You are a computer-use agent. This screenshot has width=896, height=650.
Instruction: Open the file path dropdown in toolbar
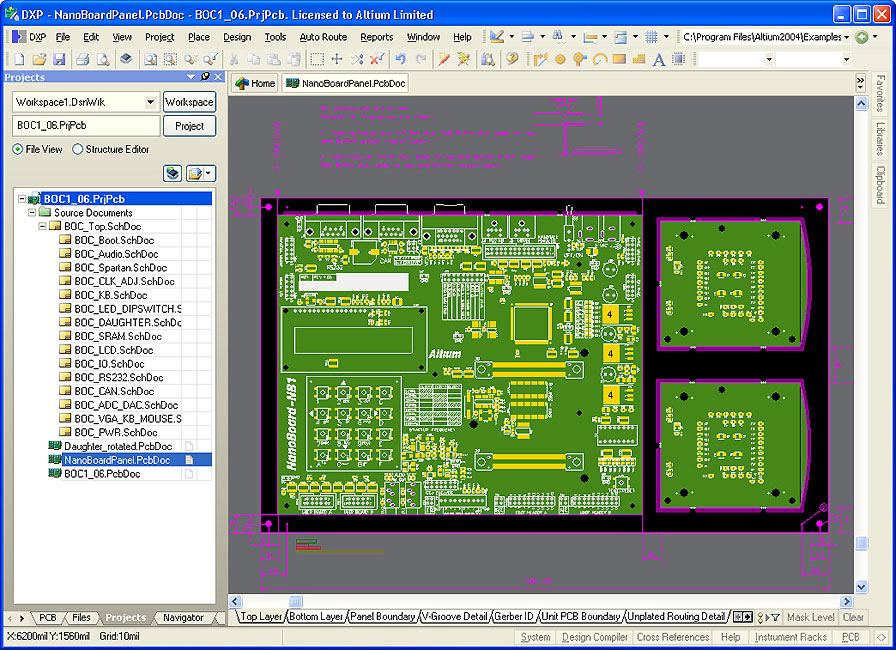point(847,37)
